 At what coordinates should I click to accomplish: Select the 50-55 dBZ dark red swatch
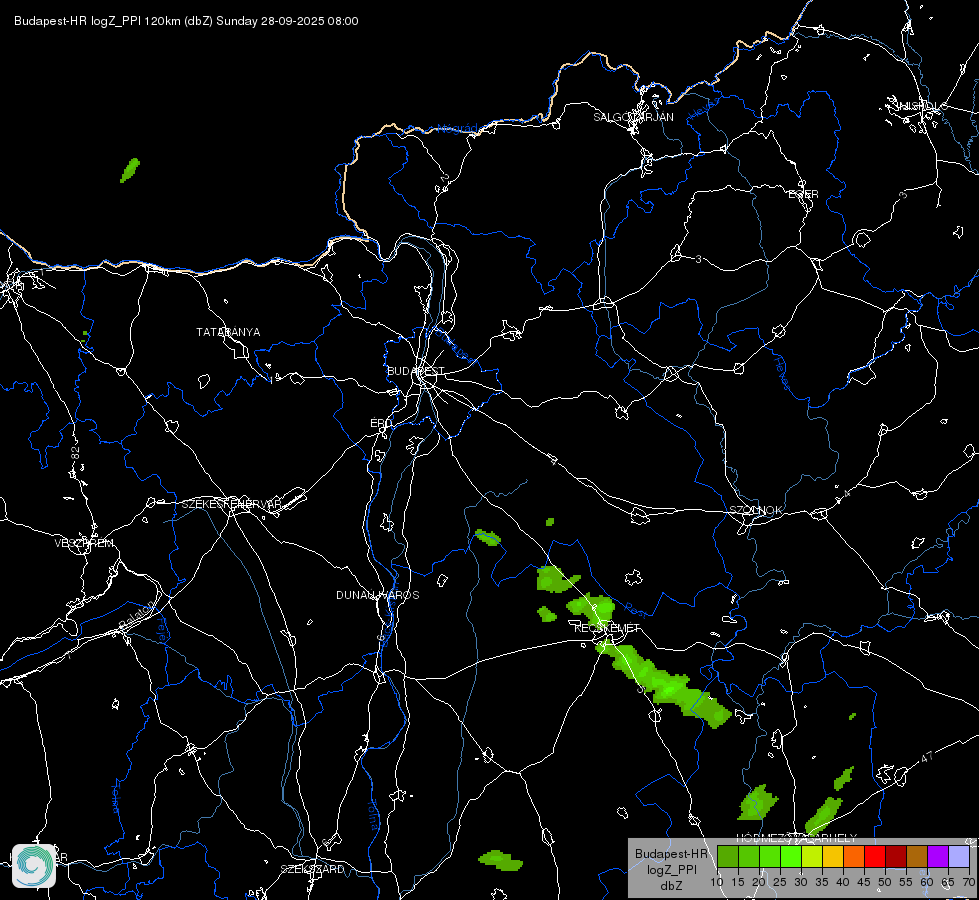tap(895, 856)
